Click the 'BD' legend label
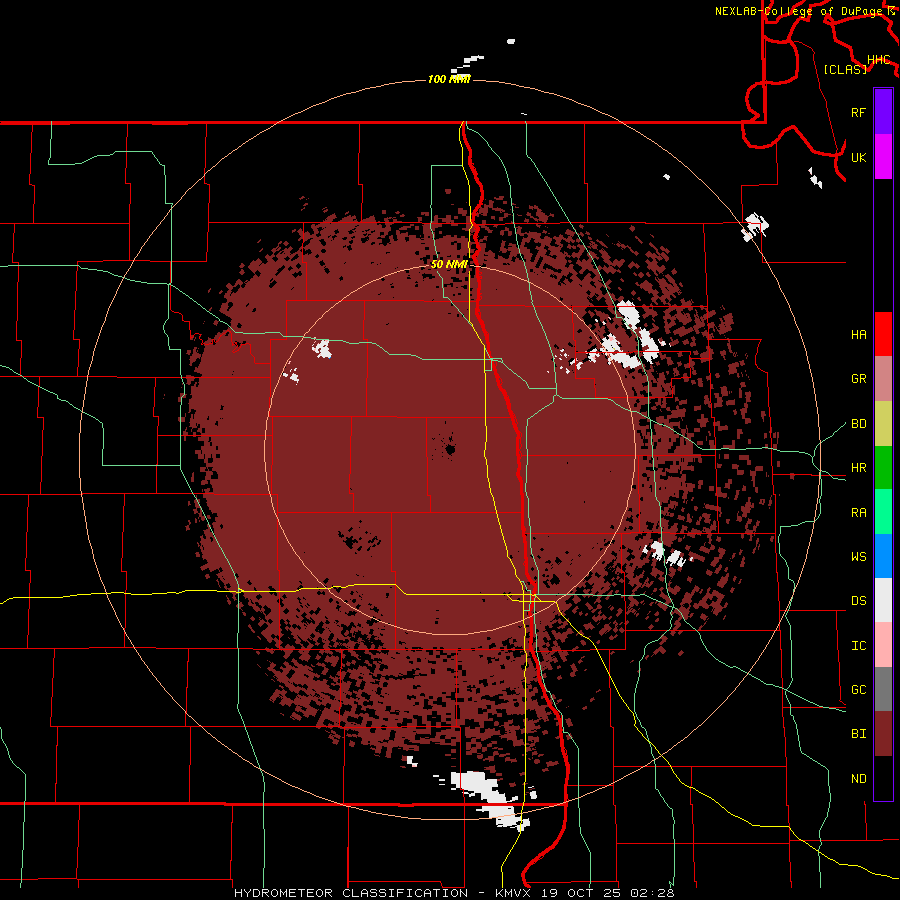The height and width of the screenshot is (900, 900). 858,424
